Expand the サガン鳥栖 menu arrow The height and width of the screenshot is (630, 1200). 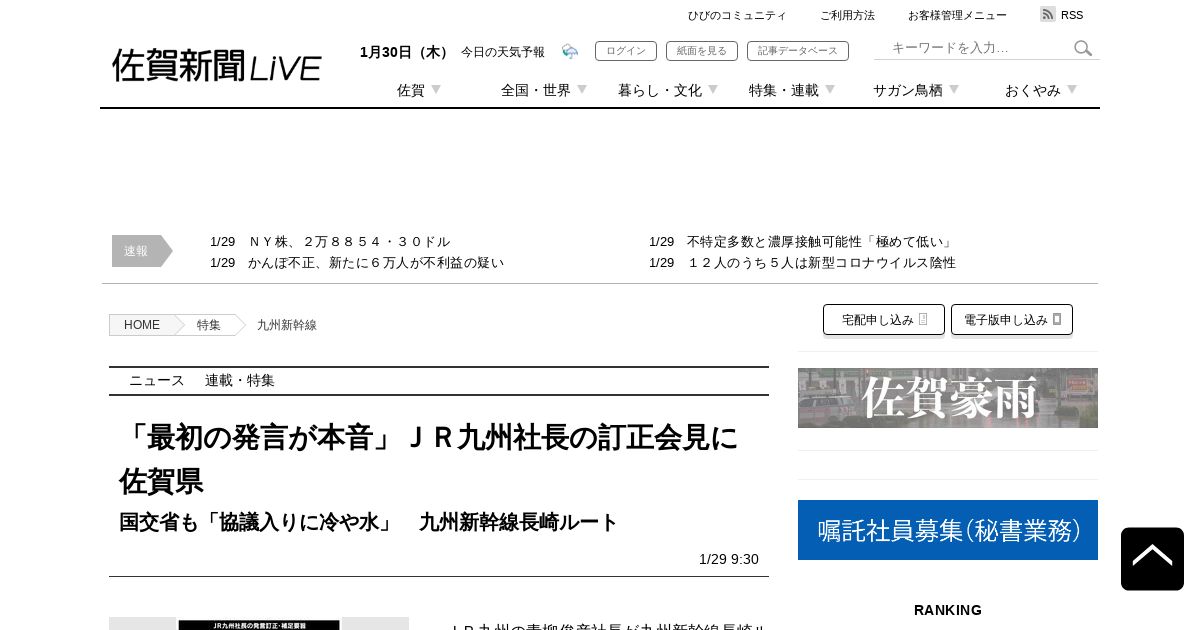954,90
